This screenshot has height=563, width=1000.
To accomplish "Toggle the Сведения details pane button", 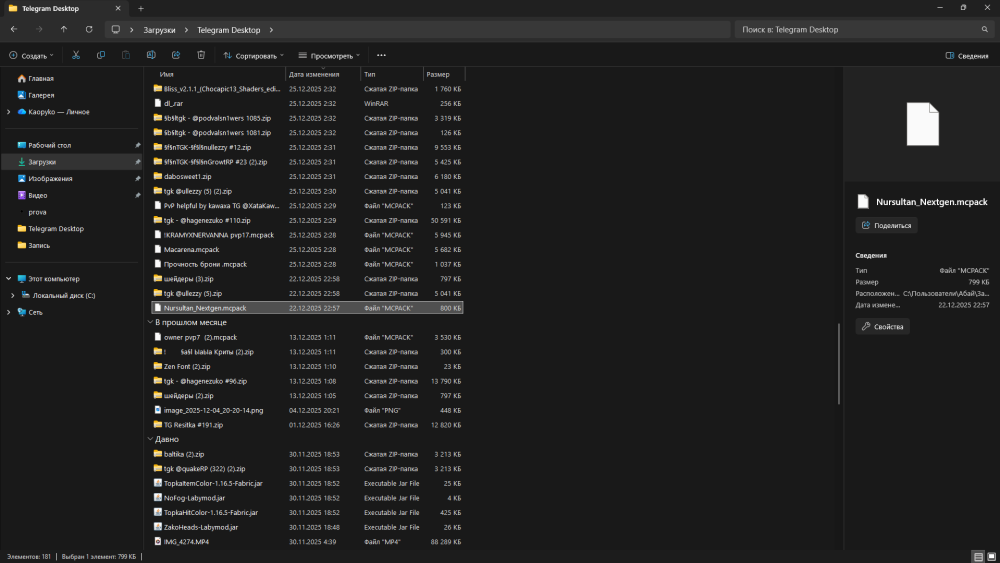I will 967,55.
